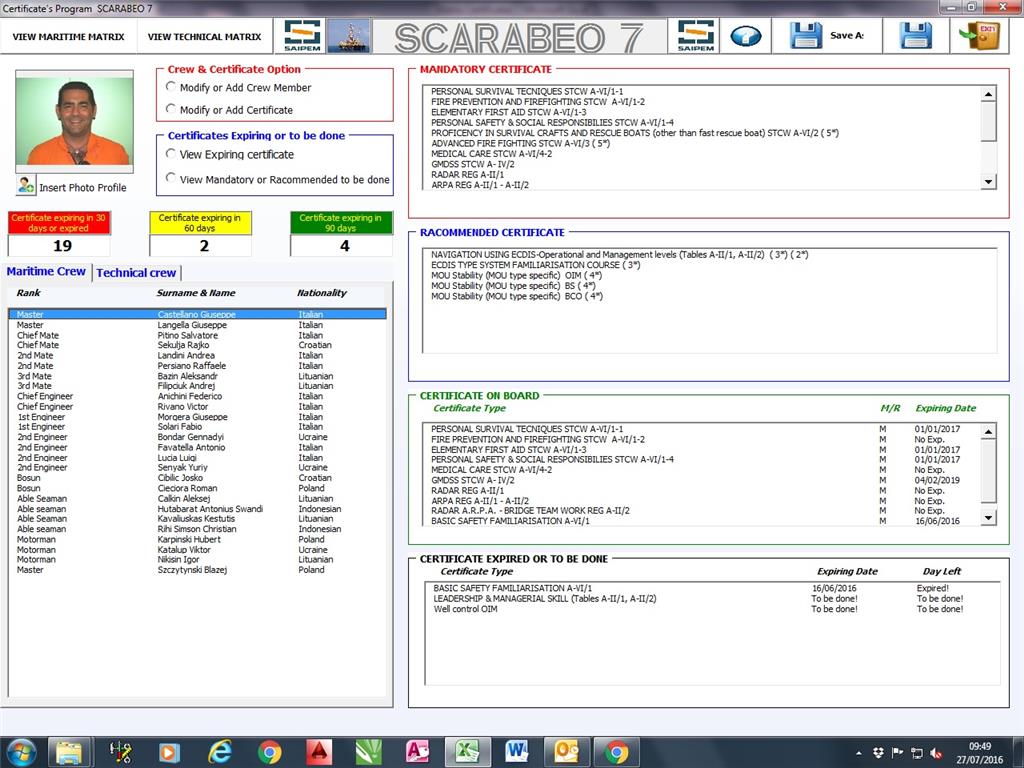Click the Save As label
Screen dimensions: 1024x768
(x=847, y=35)
